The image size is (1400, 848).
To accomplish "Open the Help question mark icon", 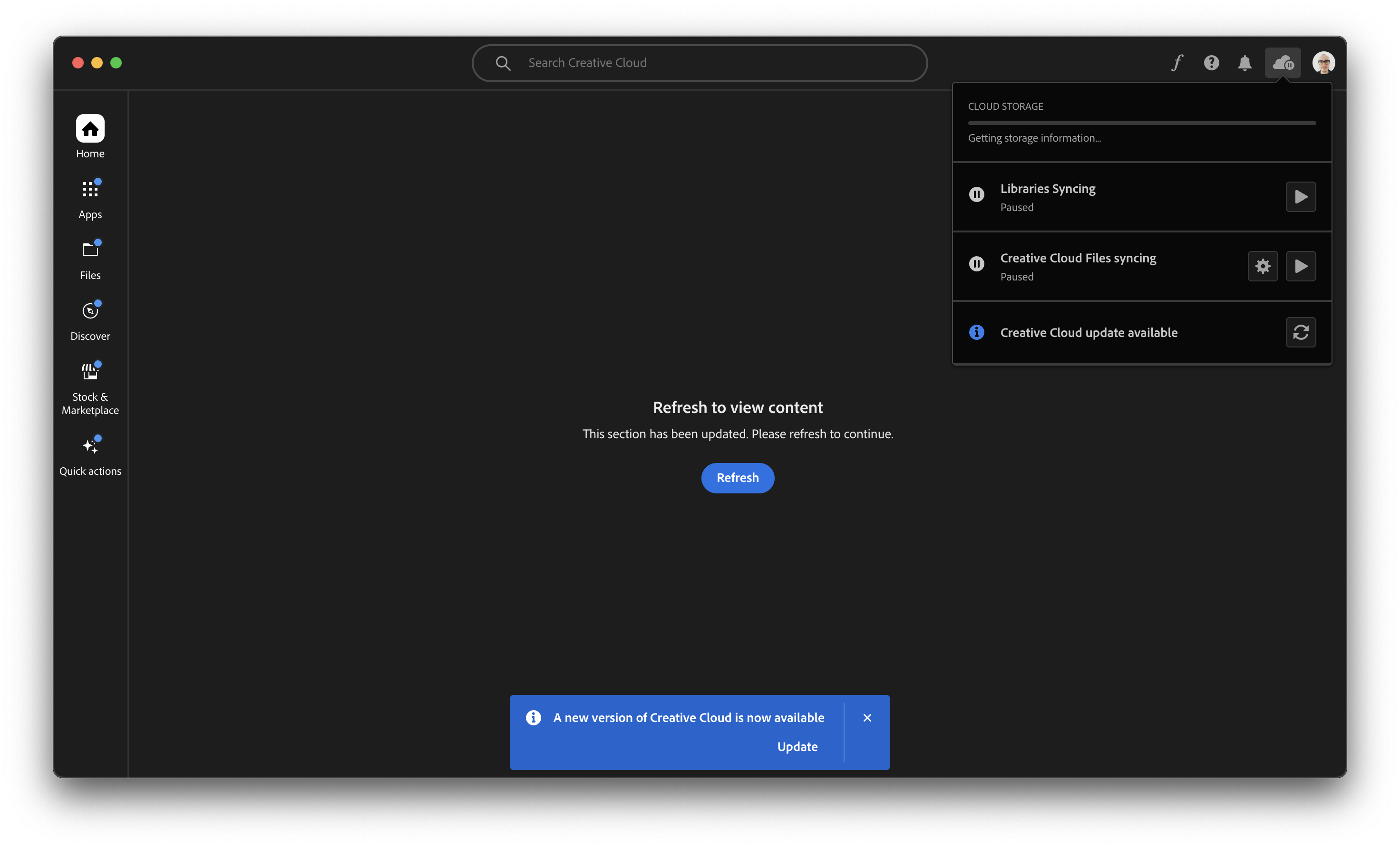I will pyautogui.click(x=1211, y=62).
